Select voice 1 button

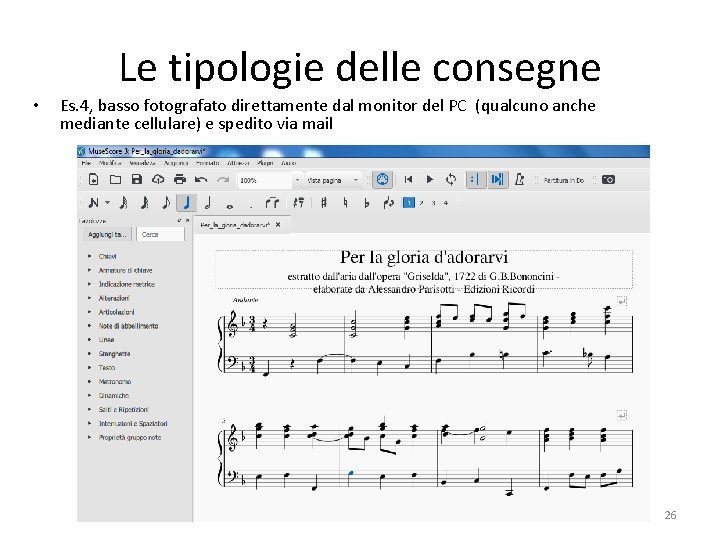[409, 202]
